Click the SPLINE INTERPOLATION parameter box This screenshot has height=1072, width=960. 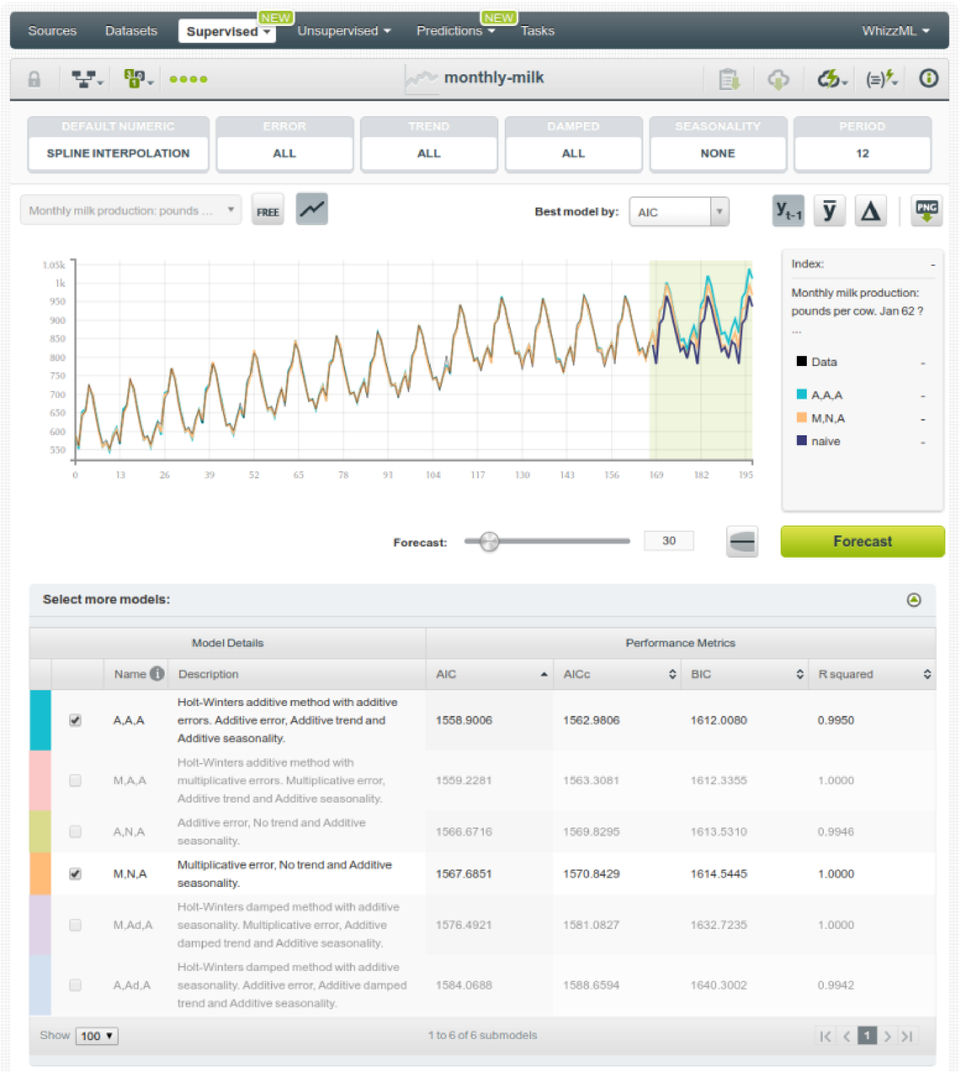[118, 144]
